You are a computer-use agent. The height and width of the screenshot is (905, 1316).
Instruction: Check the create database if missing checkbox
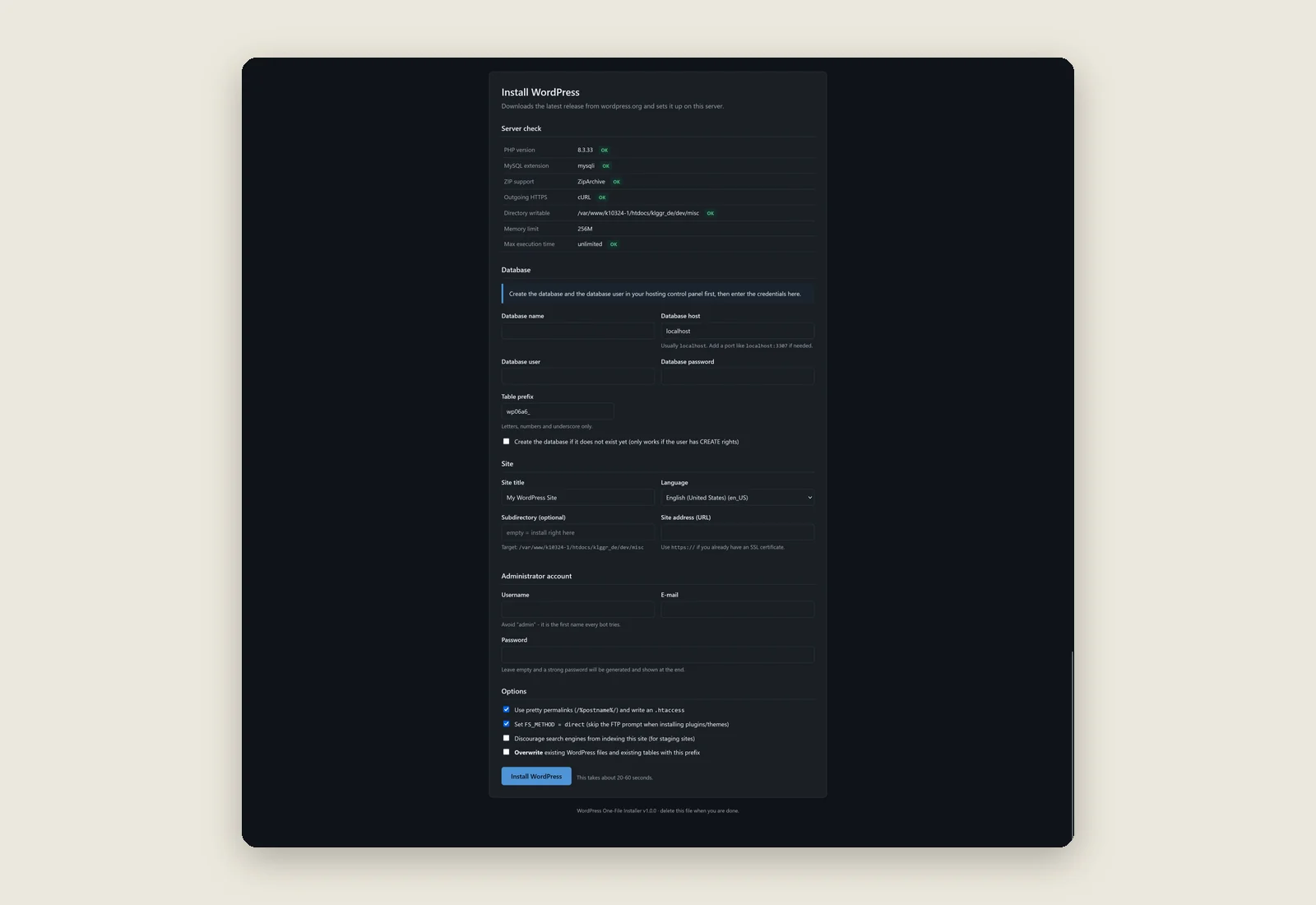click(x=506, y=441)
